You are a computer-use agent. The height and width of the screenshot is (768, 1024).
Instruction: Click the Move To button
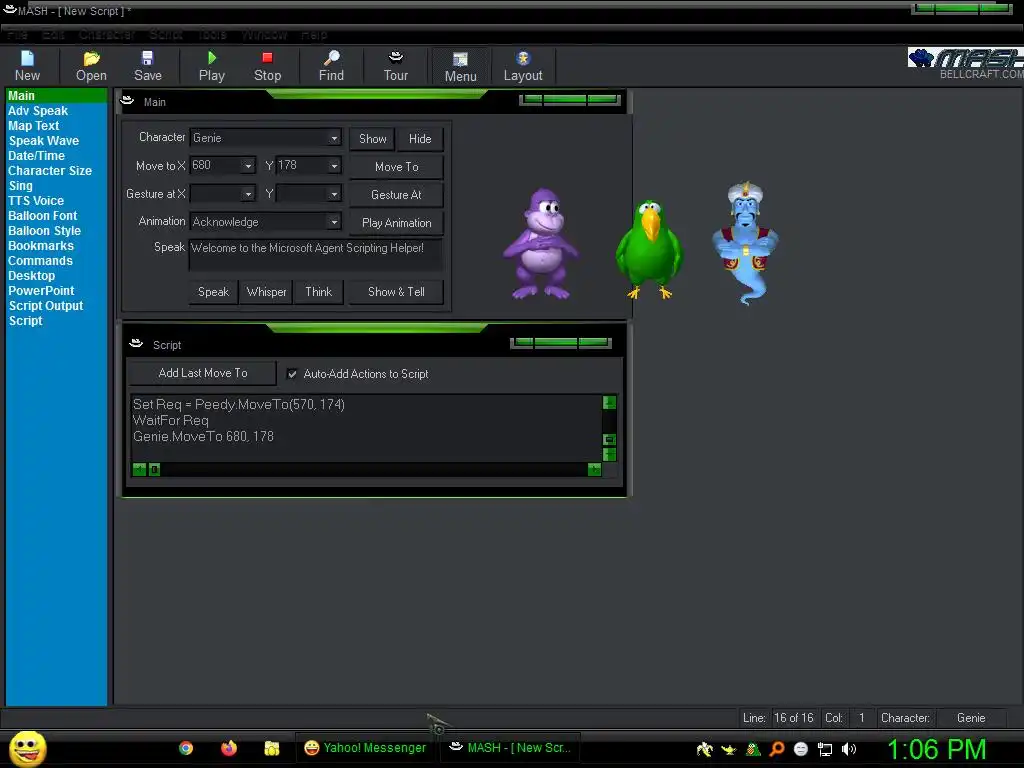click(396, 167)
